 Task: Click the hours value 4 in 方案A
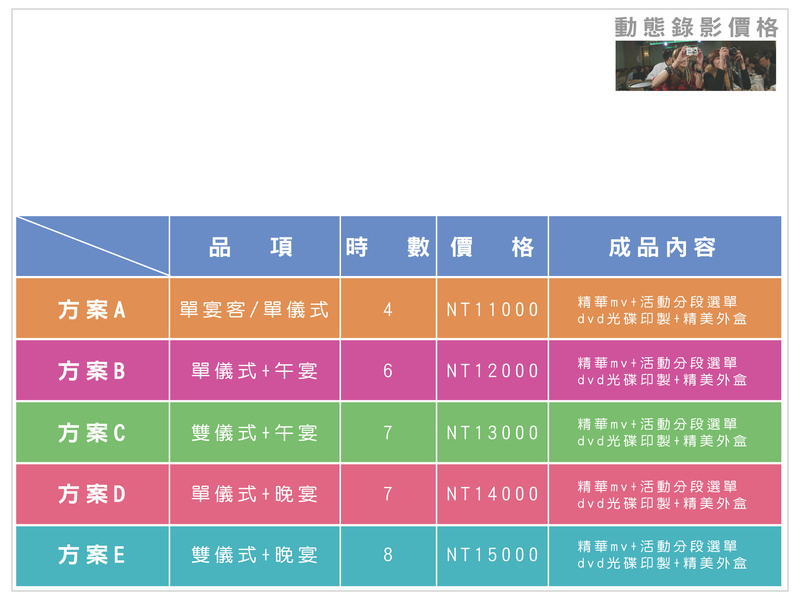pyautogui.click(x=388, y=309)
